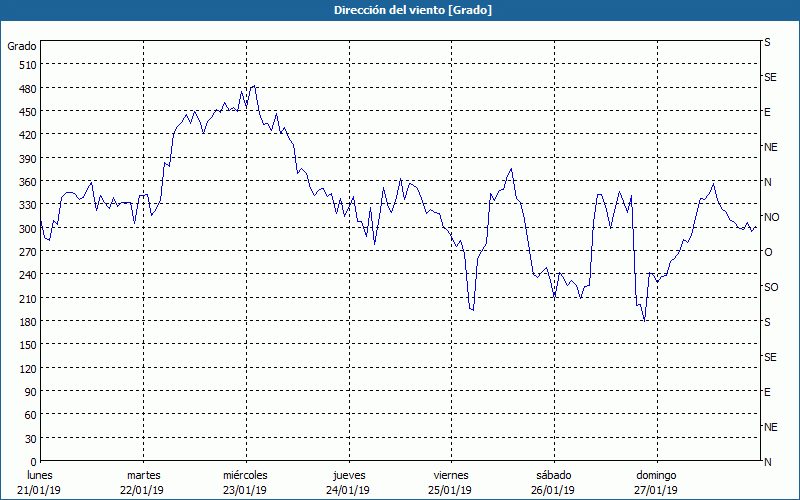Click the y-axis value 510
This screenshot has height=500, width=800.
28,65
